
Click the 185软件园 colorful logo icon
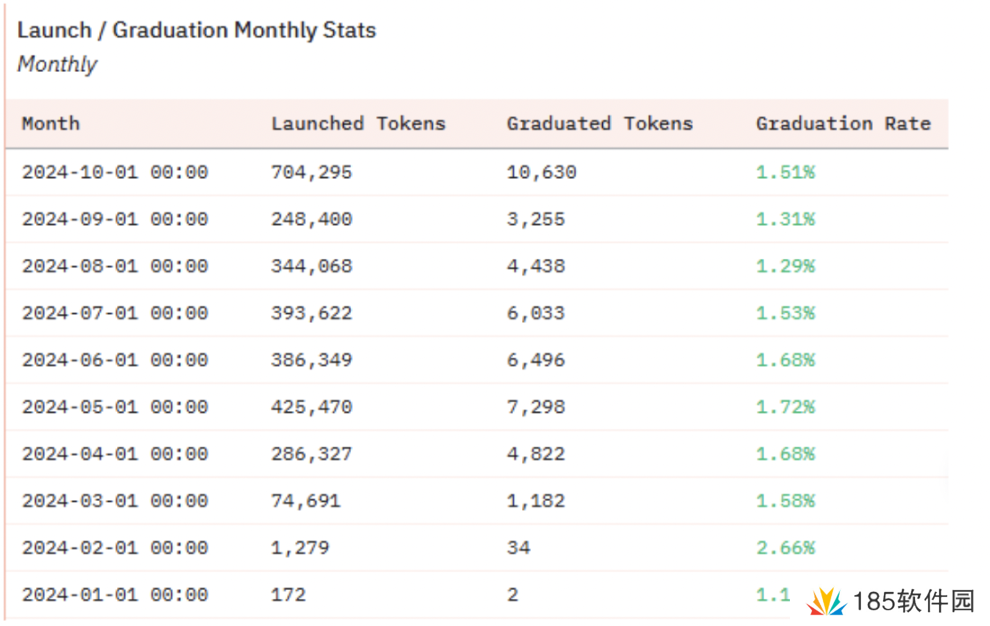click(x=827, y=601)
